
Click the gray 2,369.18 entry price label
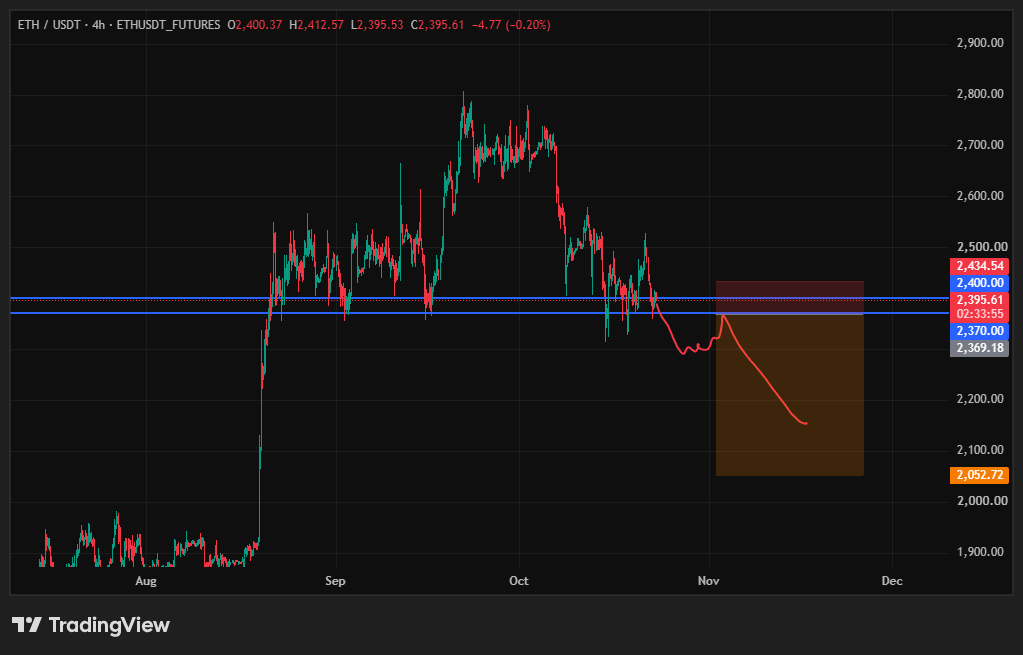(979, 348)
